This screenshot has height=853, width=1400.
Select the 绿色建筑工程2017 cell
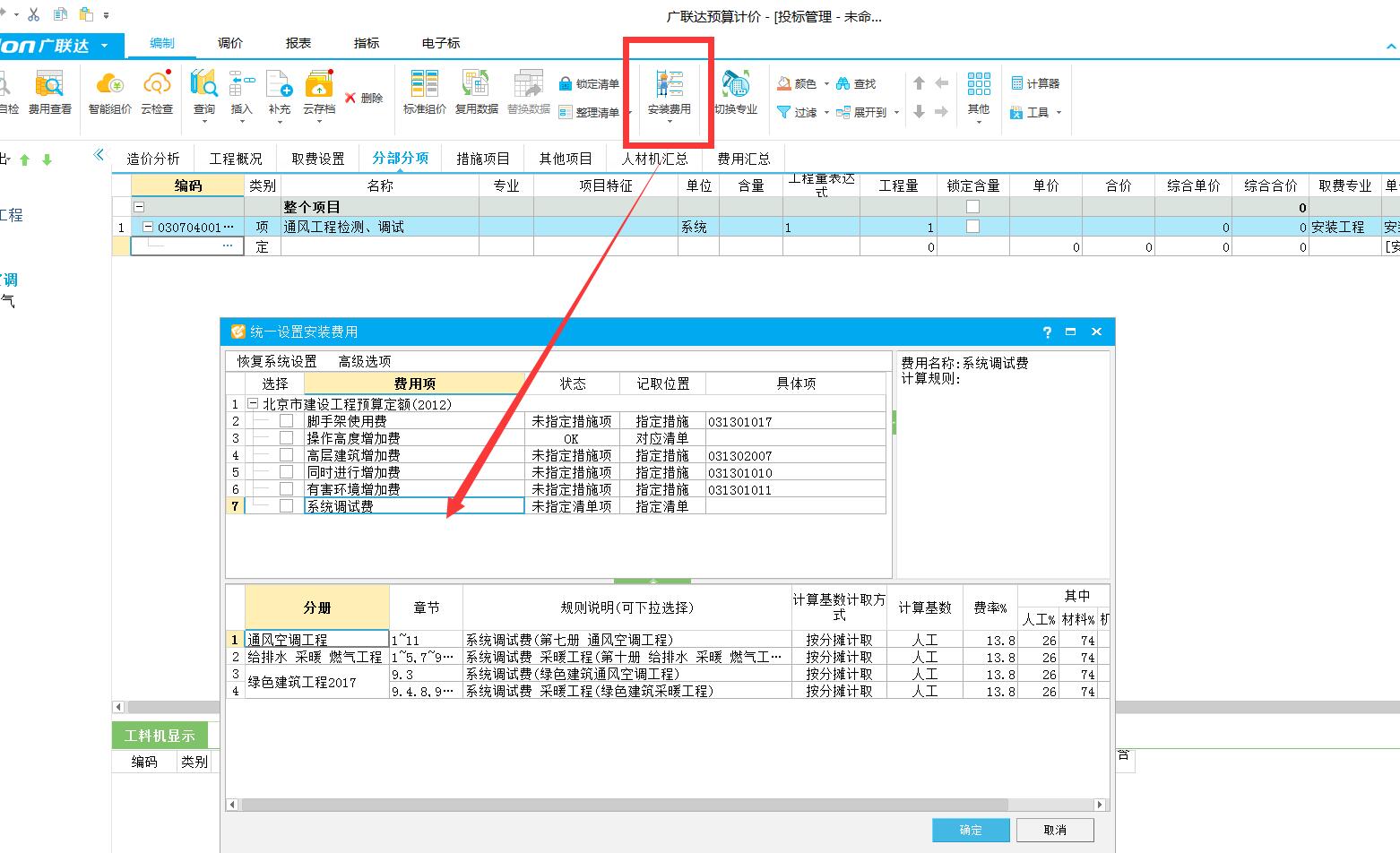317,682
